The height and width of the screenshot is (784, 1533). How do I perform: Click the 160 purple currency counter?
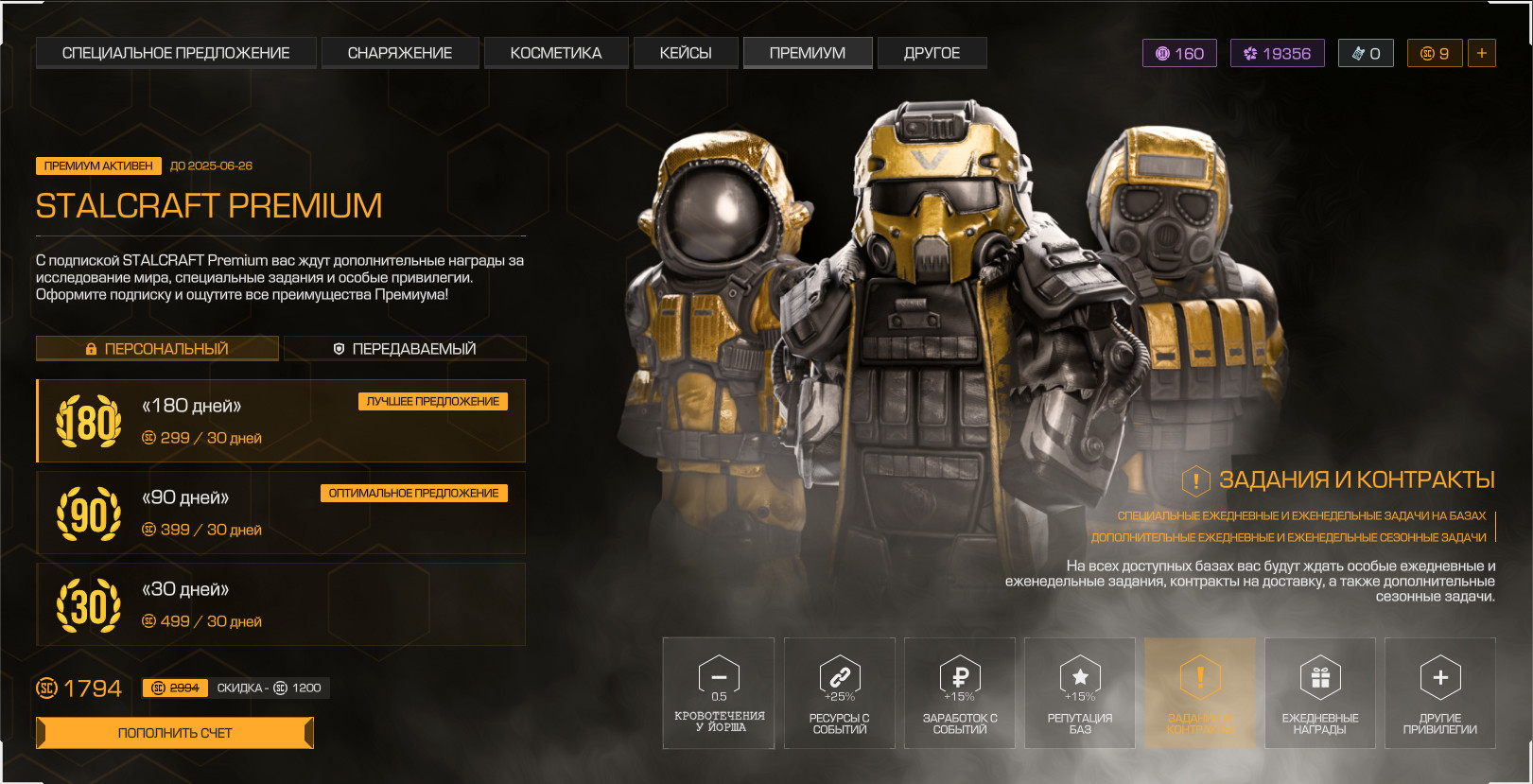[1180, 54]
